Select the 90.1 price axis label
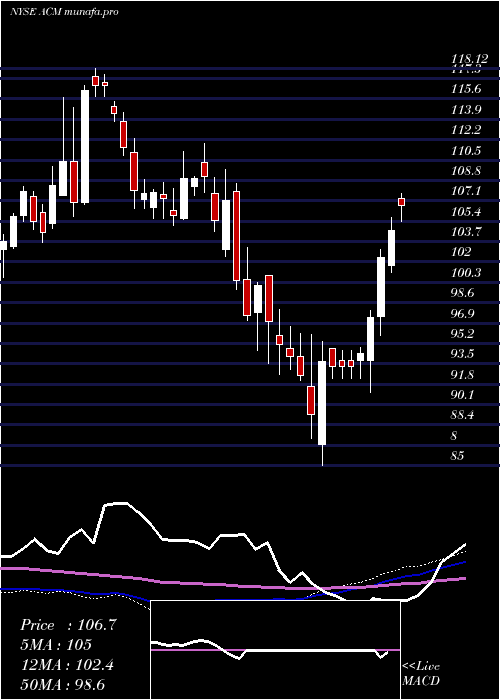Screen dimensions: 500x700 (x=464, y=395)
